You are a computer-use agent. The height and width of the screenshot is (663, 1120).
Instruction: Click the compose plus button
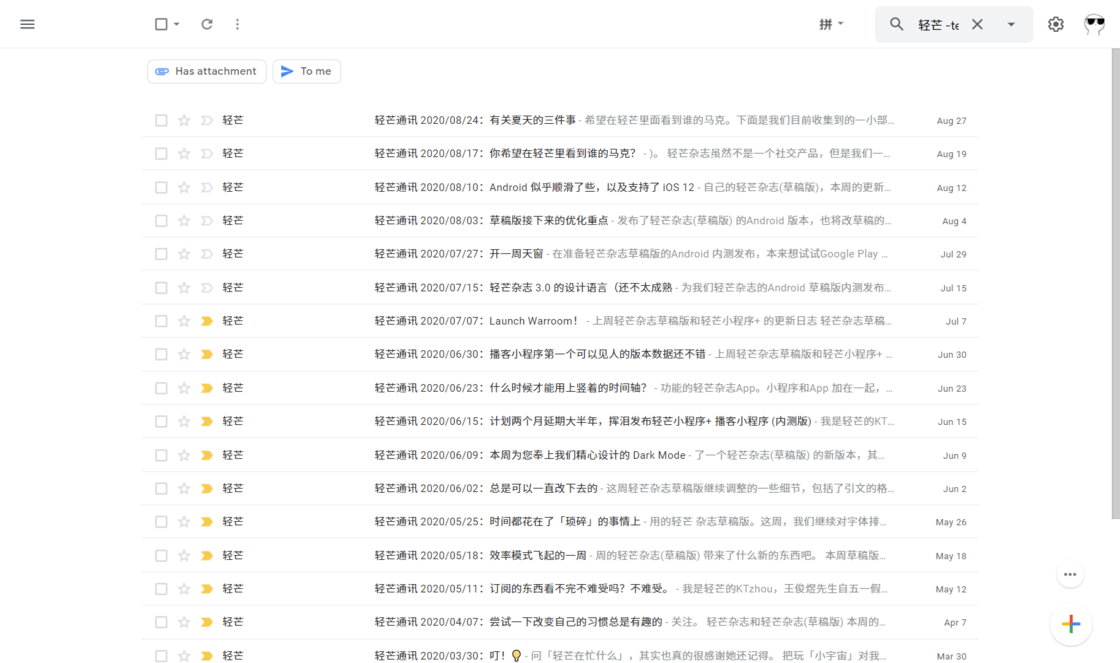coord(1071,624)
